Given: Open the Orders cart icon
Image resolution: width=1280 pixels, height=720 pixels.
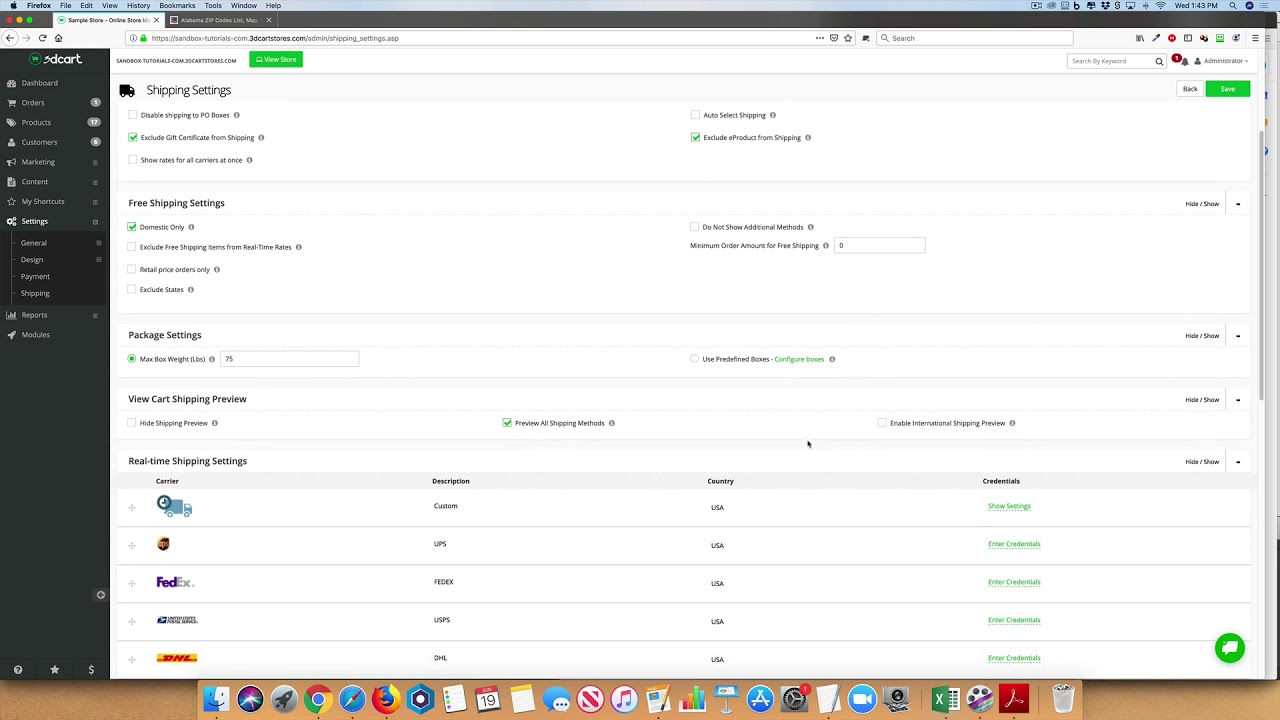Looking at the screenshot, I should pos(11,103).
